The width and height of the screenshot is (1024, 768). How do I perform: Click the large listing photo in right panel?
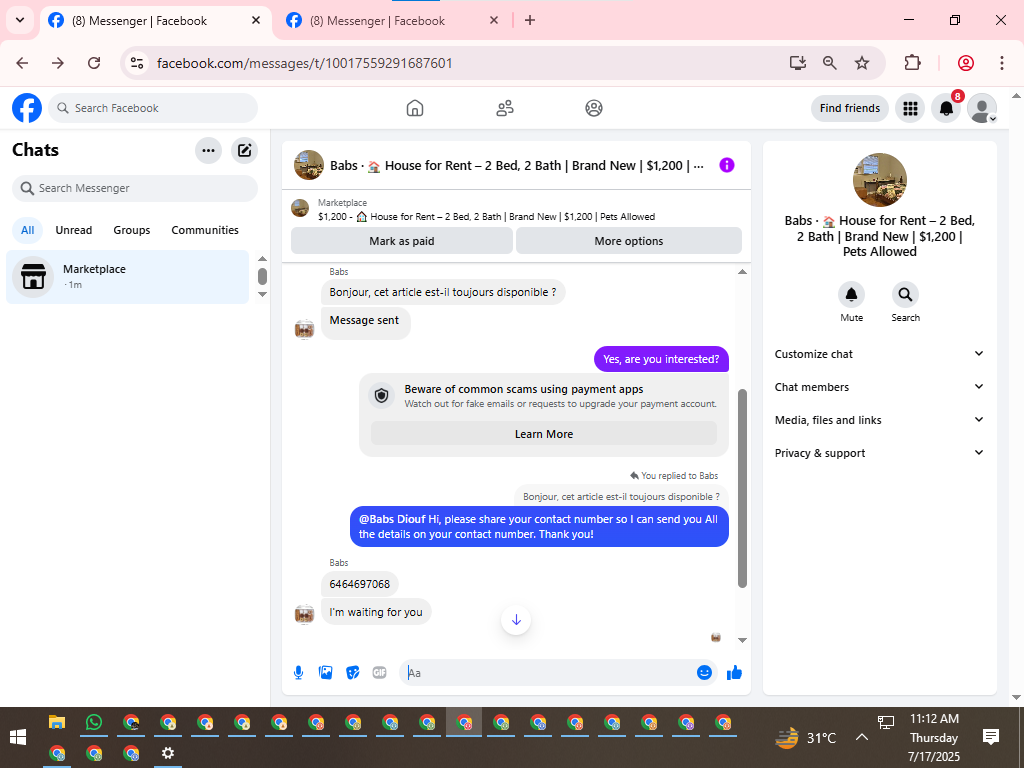click(x=880, y=180)
